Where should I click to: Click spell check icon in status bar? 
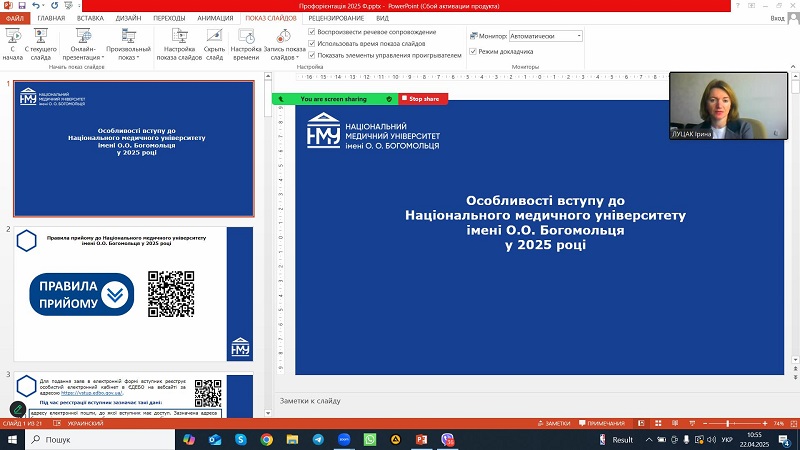pos(57,423)
